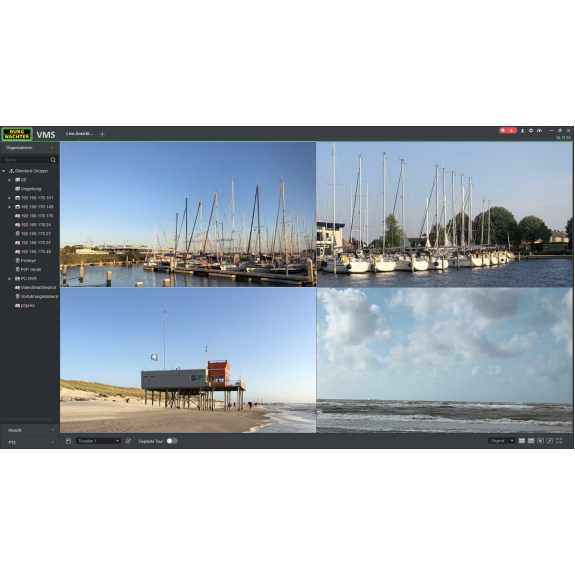575x575 pixels.
Task: Click the tour settings icon after Tourplan dropdown
Action: 128,441
